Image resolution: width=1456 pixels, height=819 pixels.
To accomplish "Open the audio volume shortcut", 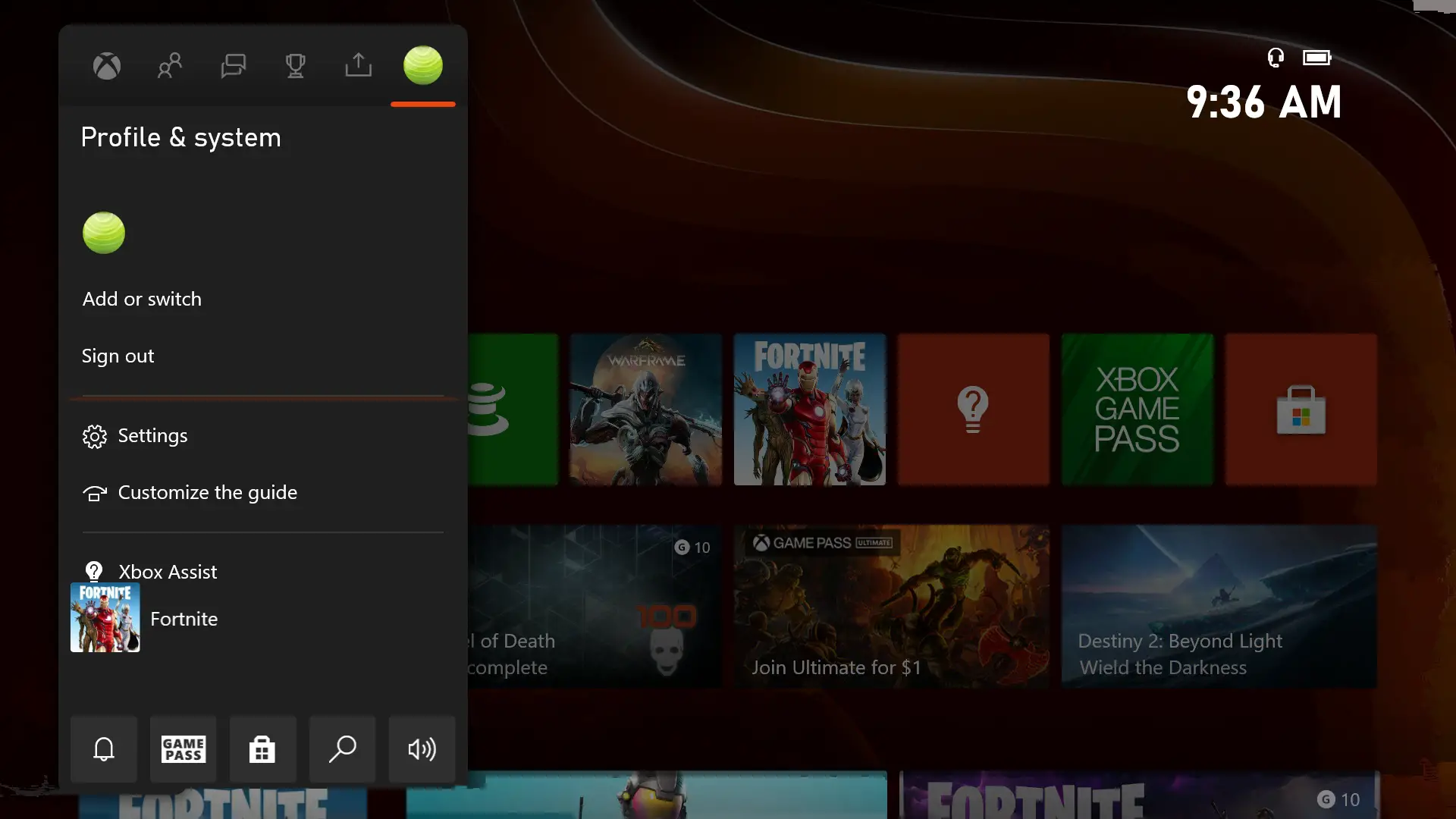I will (x=422, y=749).
